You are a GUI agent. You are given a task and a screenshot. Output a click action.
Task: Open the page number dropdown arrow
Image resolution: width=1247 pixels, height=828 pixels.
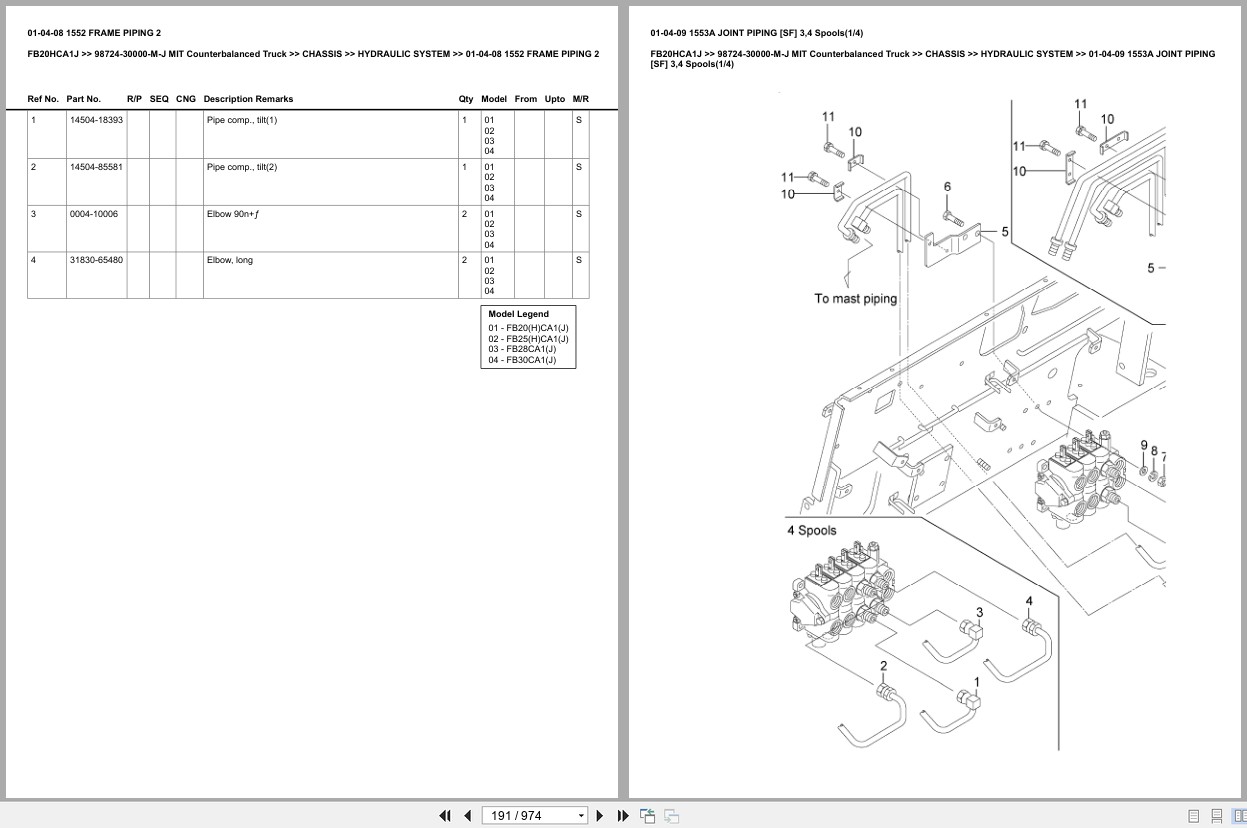(x=581, y=816)
